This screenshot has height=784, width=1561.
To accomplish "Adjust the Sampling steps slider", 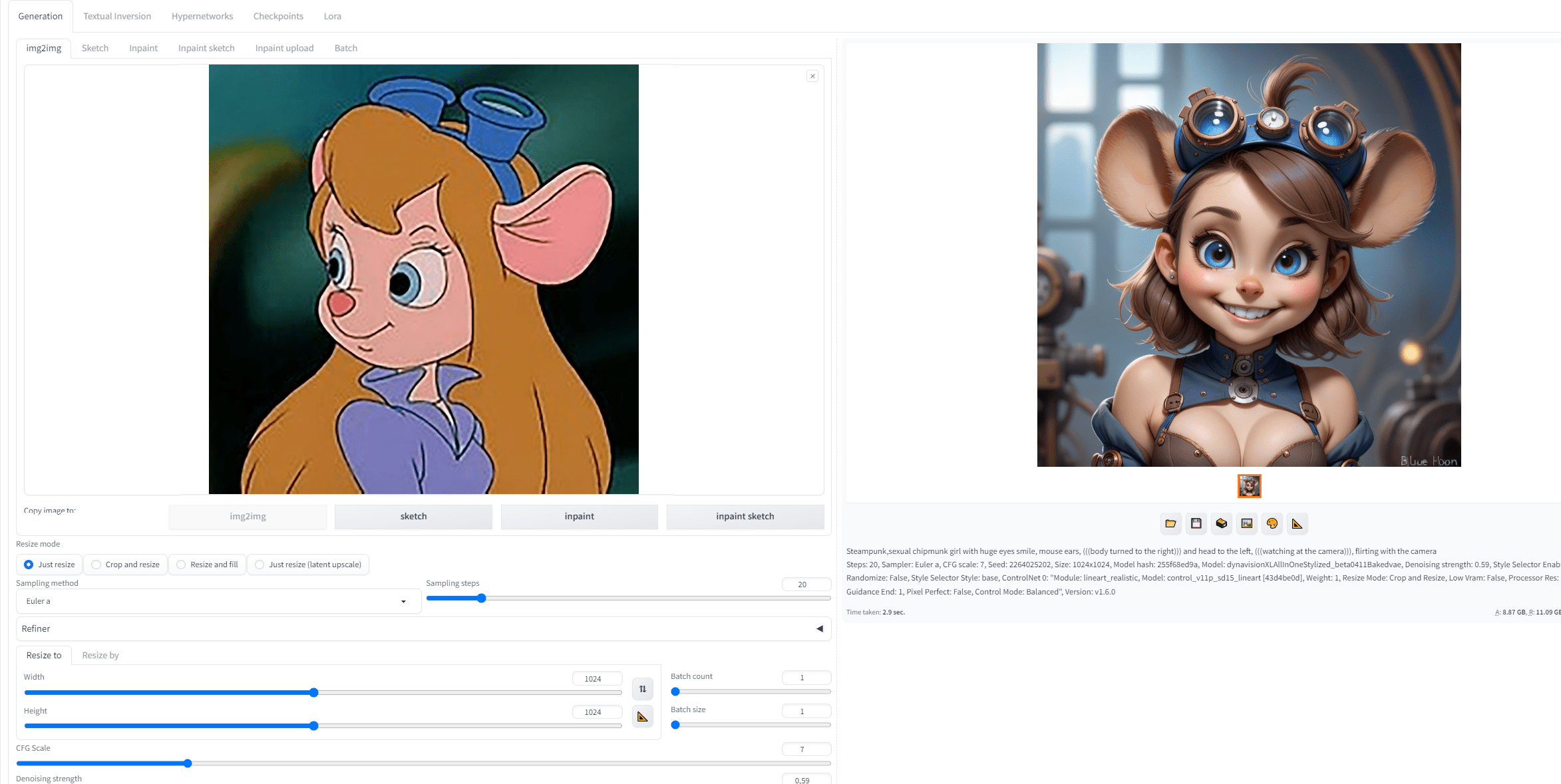I will point(628,598).
